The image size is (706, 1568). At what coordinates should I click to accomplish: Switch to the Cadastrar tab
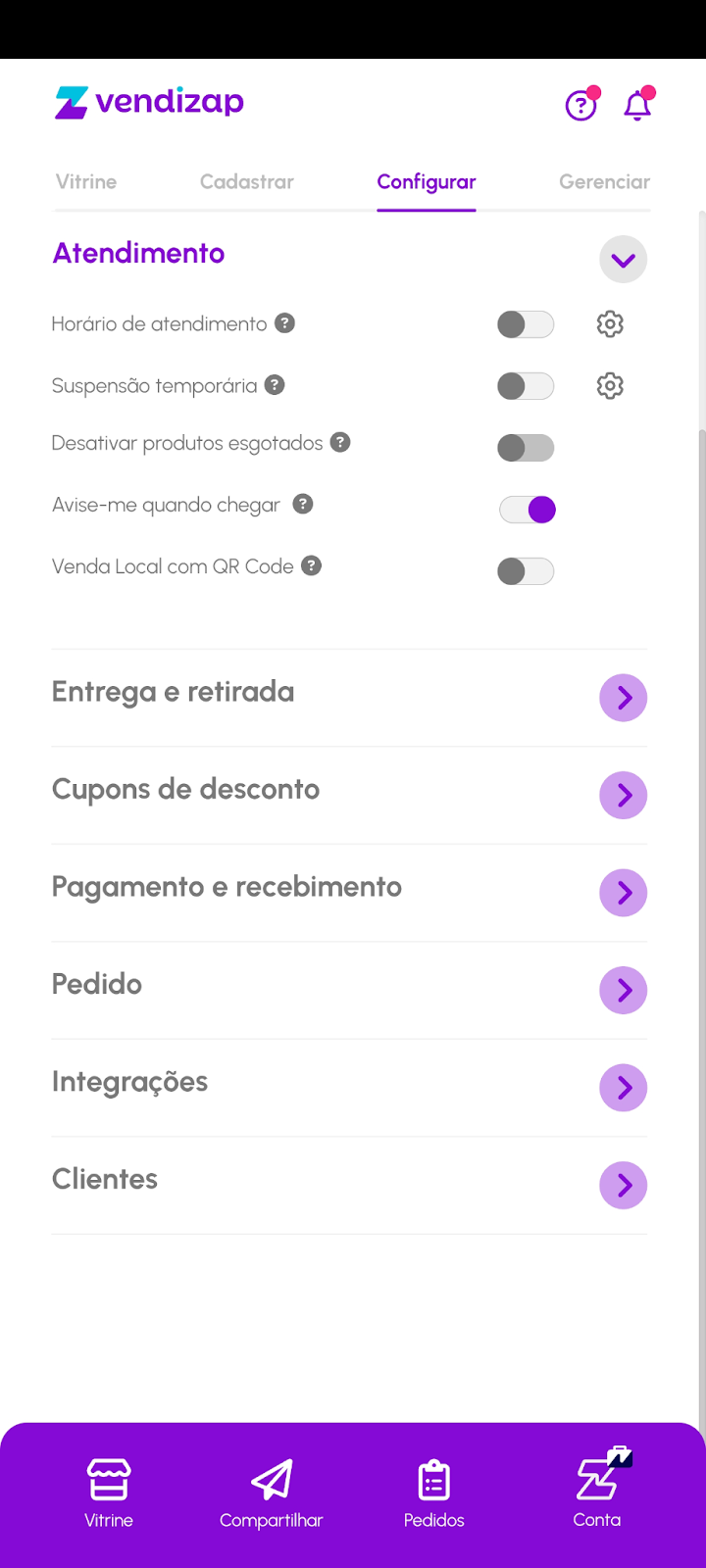(x=247, y=182)
